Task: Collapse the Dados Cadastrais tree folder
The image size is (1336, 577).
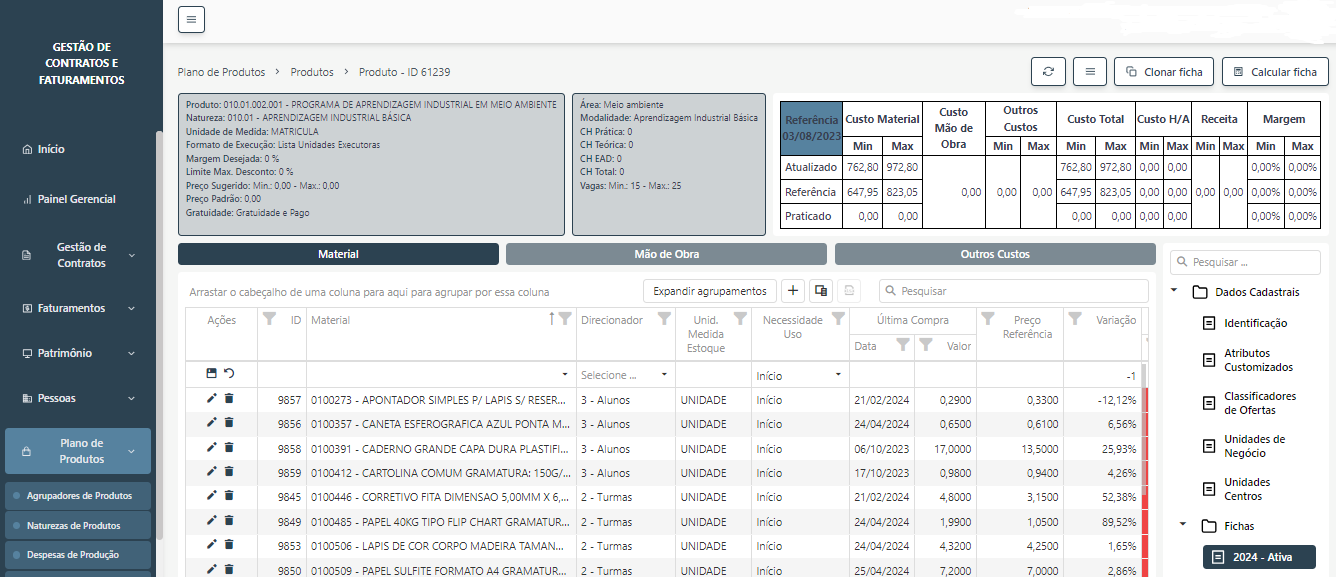Action: click(1175, 292)
